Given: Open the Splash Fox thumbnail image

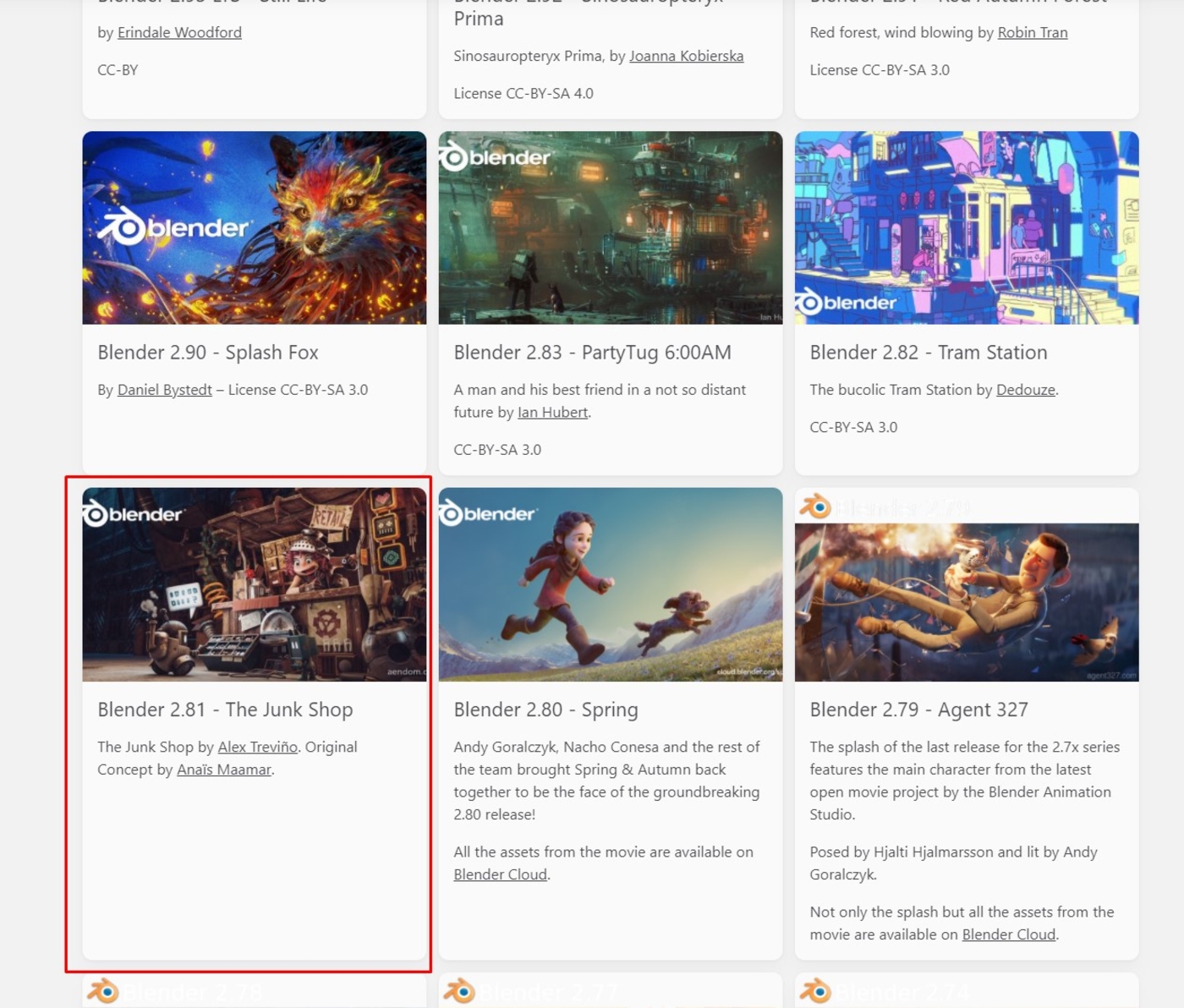Looking at the screenshot, I should 254,227.
